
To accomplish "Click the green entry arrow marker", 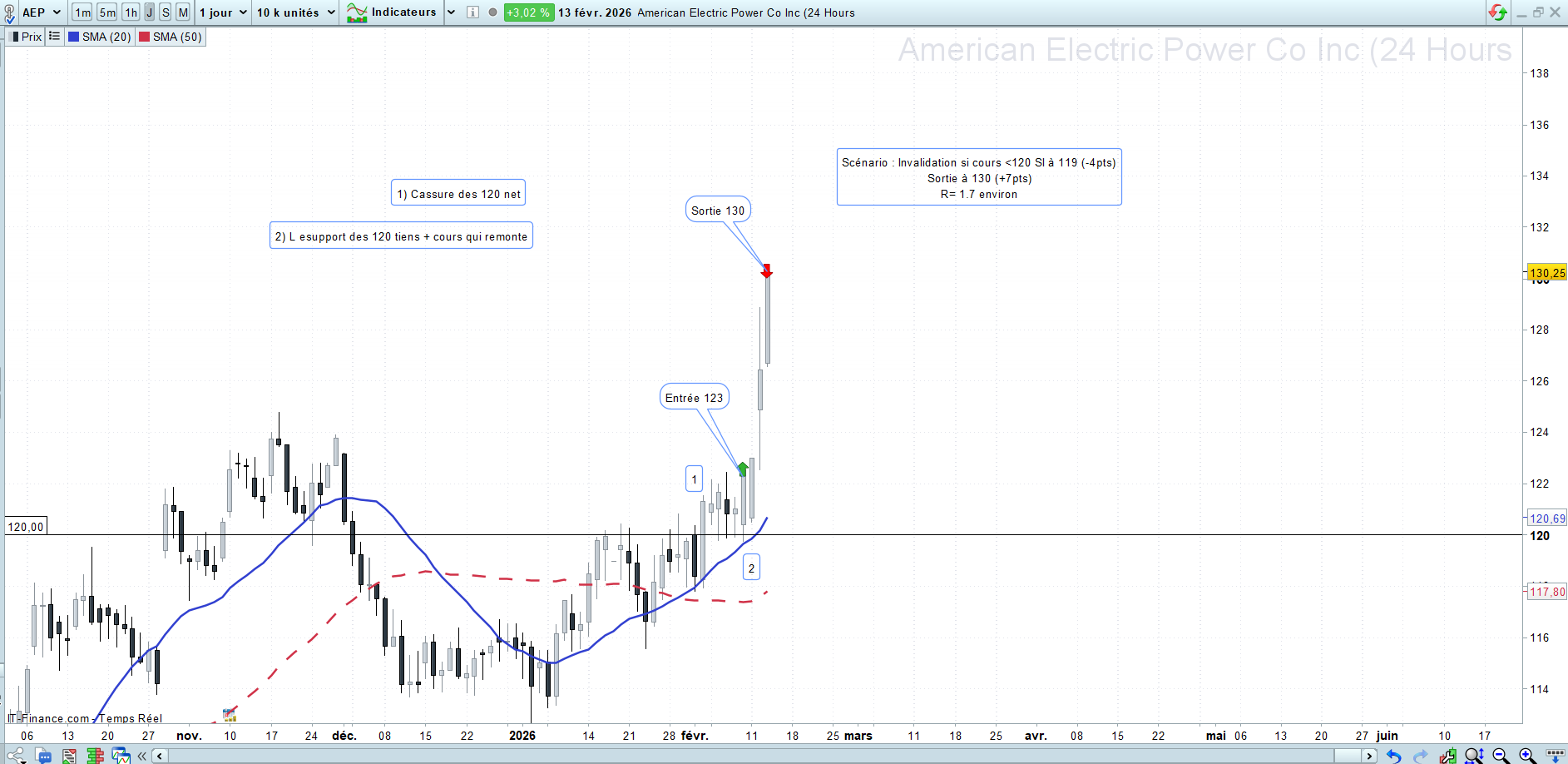I will point(743,469).
